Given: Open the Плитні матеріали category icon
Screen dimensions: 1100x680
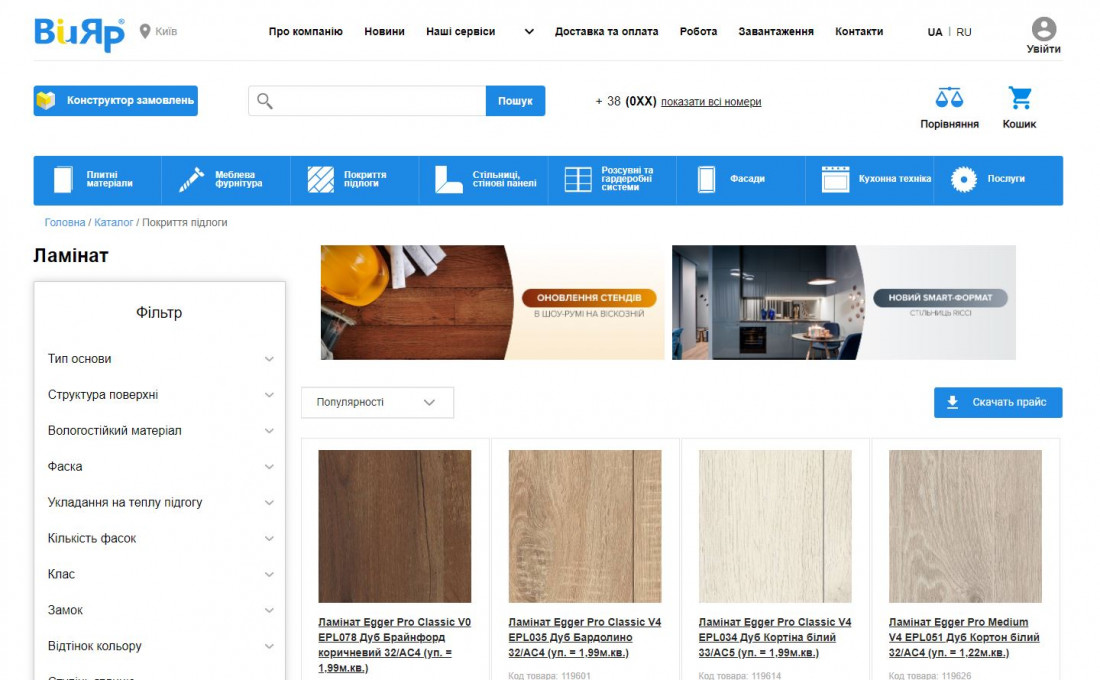Looking at the screenshot, I should (x=63, y=180).
